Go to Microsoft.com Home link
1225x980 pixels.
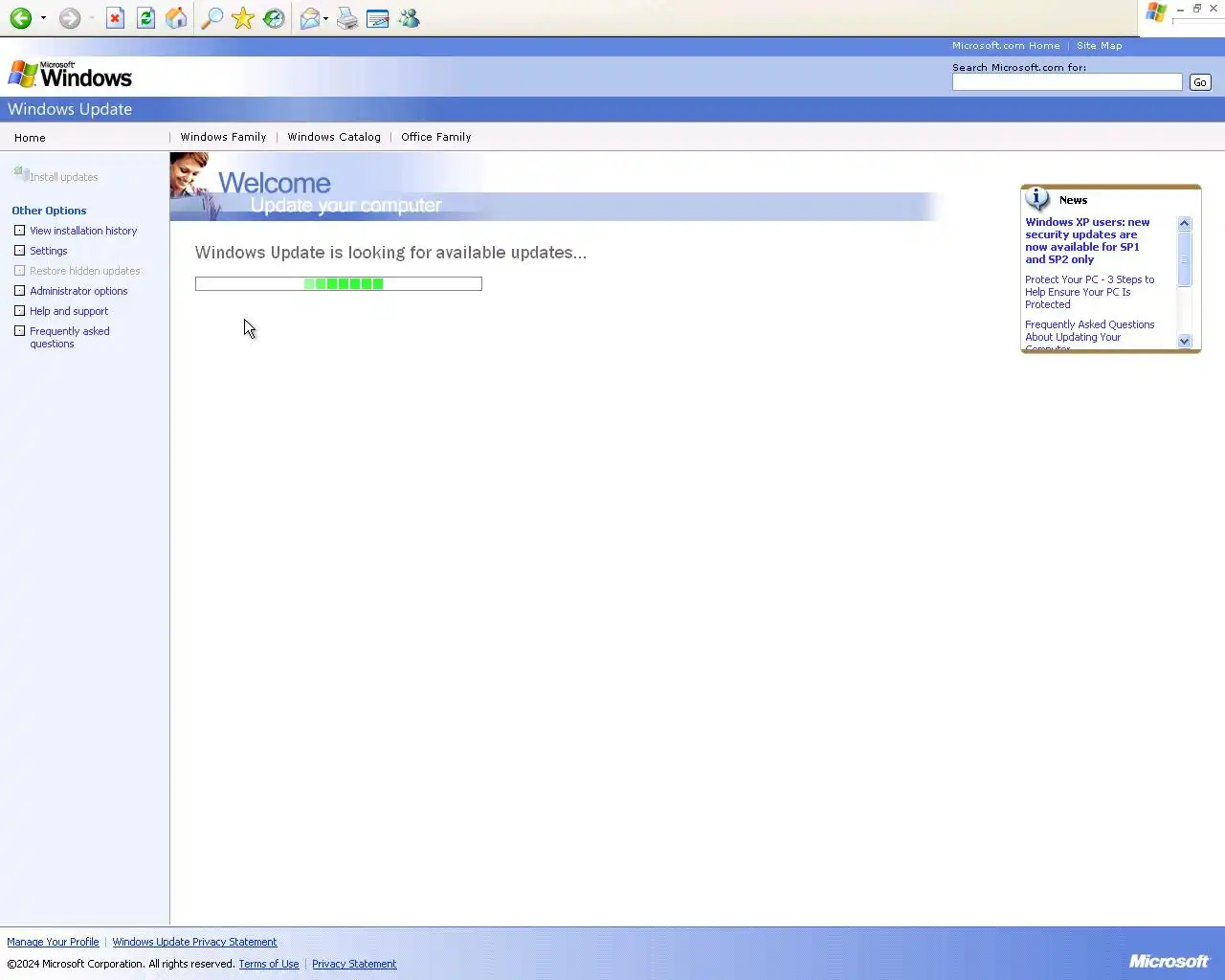tap(1006, 46)
